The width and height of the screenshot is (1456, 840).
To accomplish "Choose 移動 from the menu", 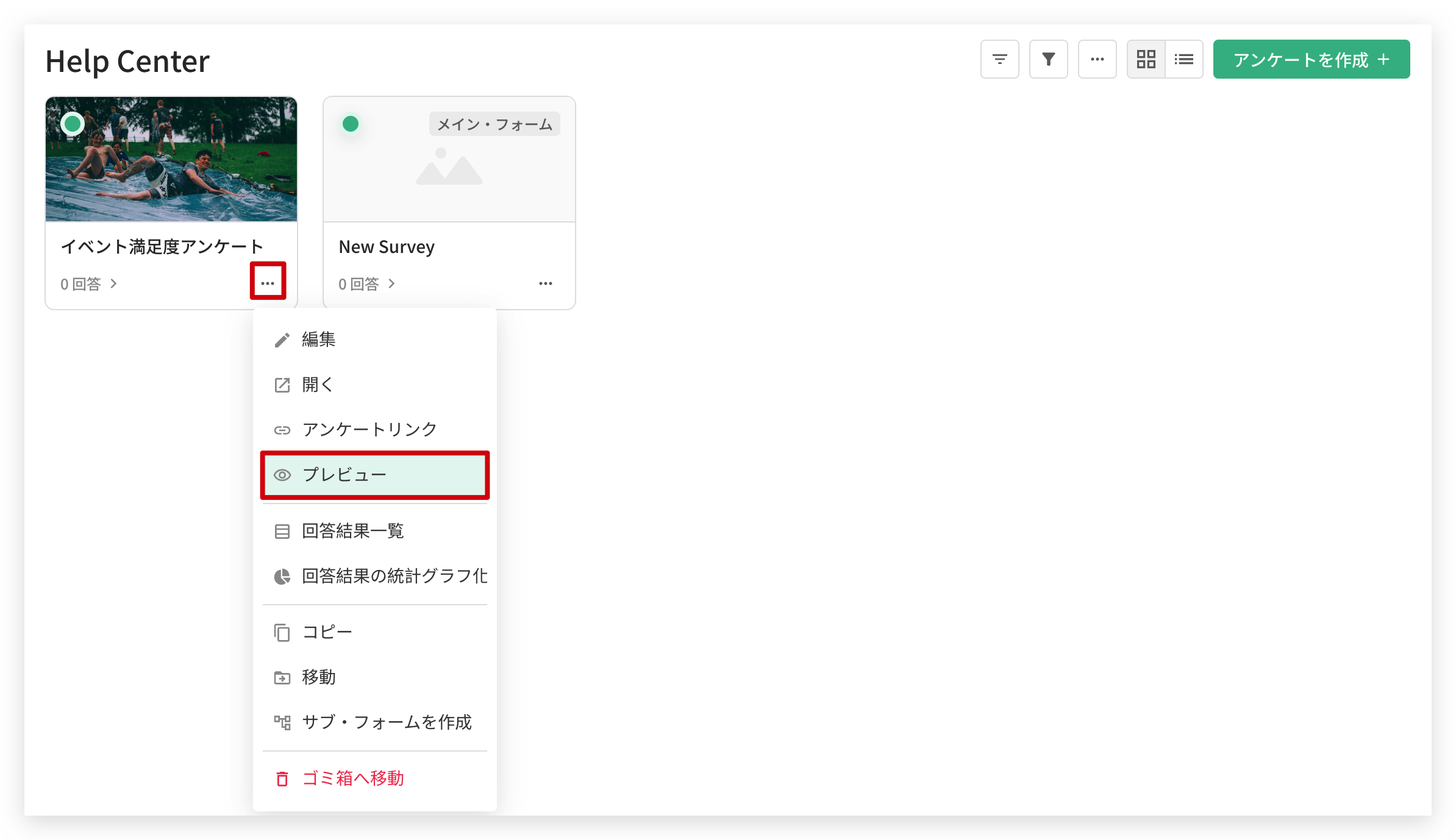I will [x=375, y=677].
